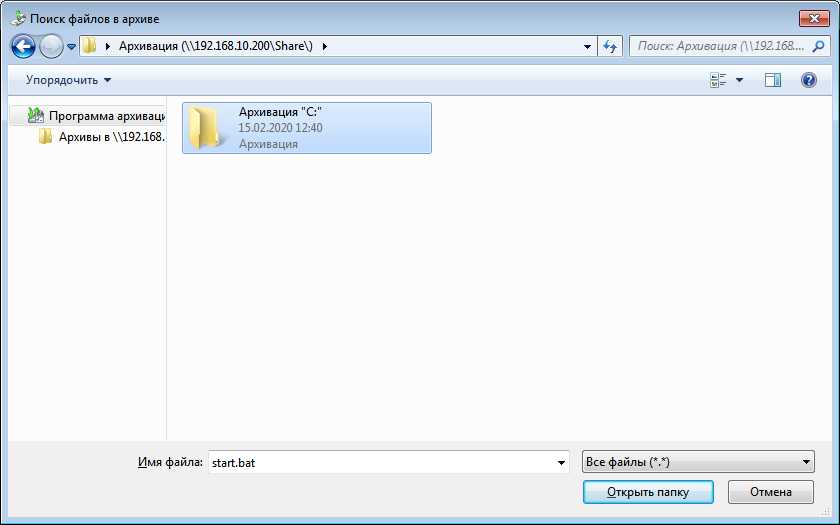Toggle the preview pane button
840x525 pixels.
coord(772,80)
